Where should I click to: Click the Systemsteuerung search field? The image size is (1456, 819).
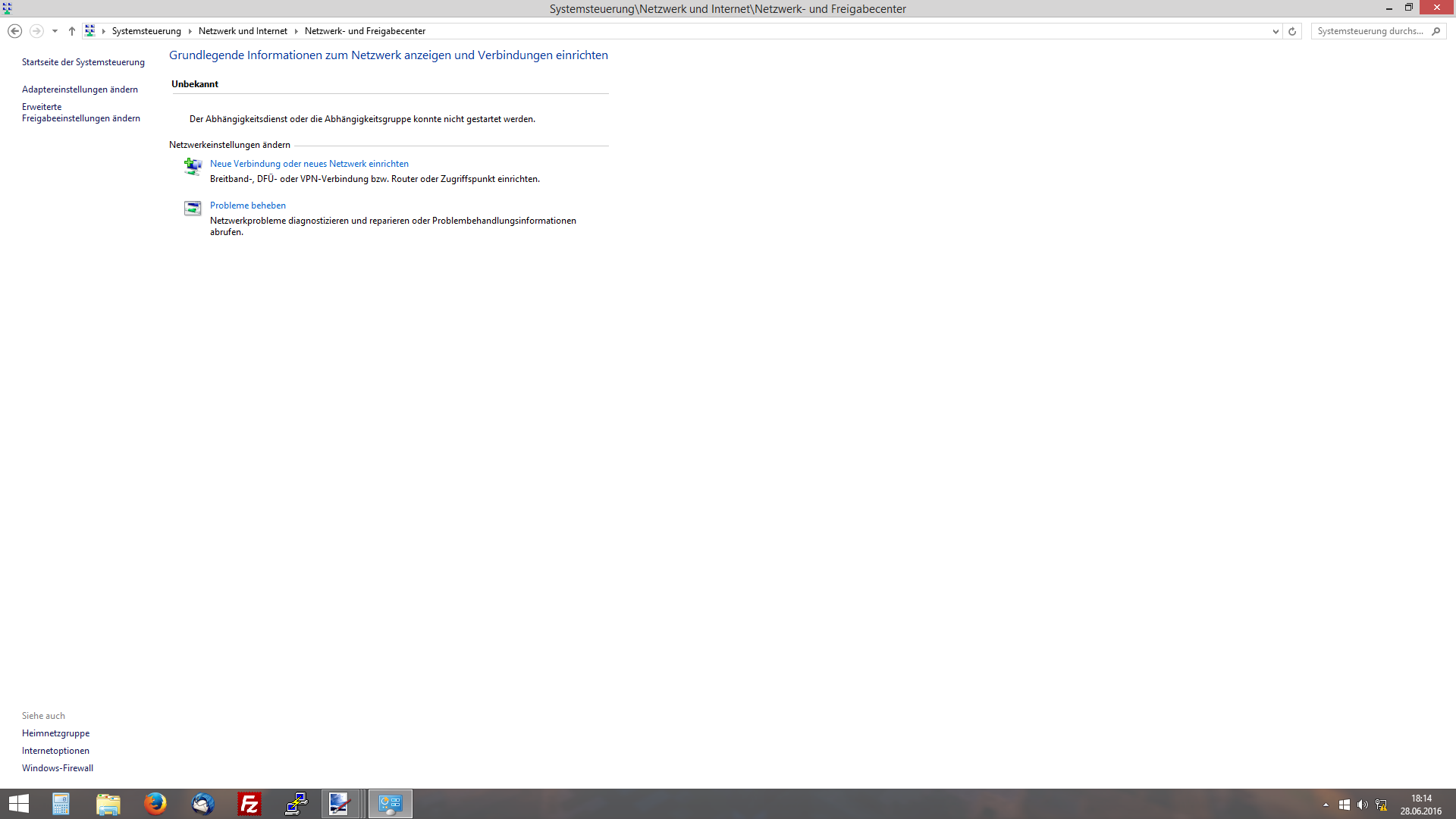coord(1370,31)
